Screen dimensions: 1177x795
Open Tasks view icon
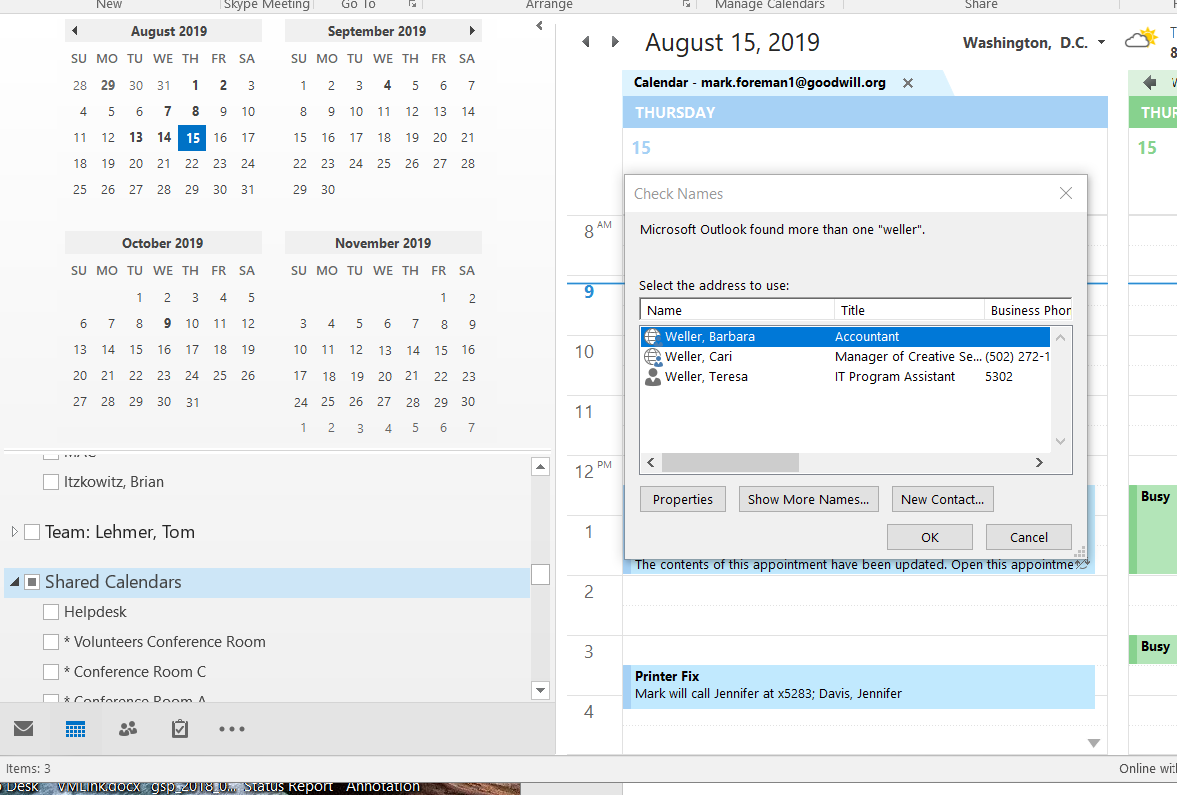click(x=179, y=728)
